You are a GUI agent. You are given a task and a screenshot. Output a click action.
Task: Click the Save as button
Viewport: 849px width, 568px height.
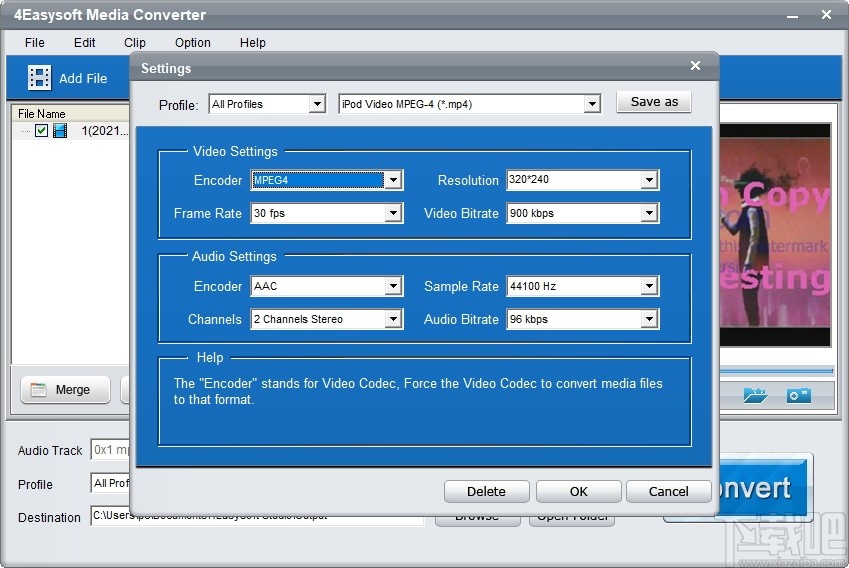tap(654, 102)
